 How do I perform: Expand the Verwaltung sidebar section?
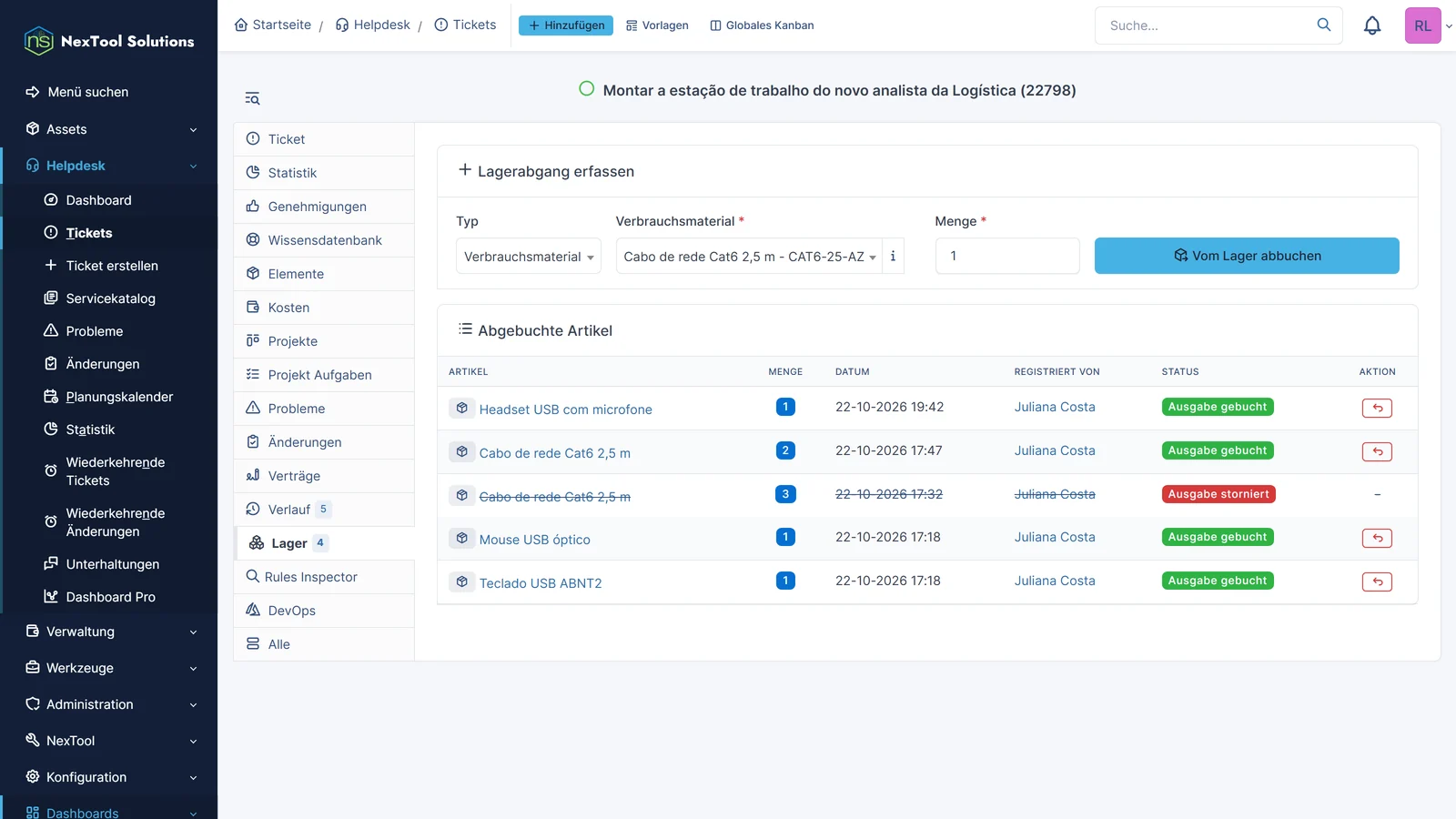click(x=109, y=632)
